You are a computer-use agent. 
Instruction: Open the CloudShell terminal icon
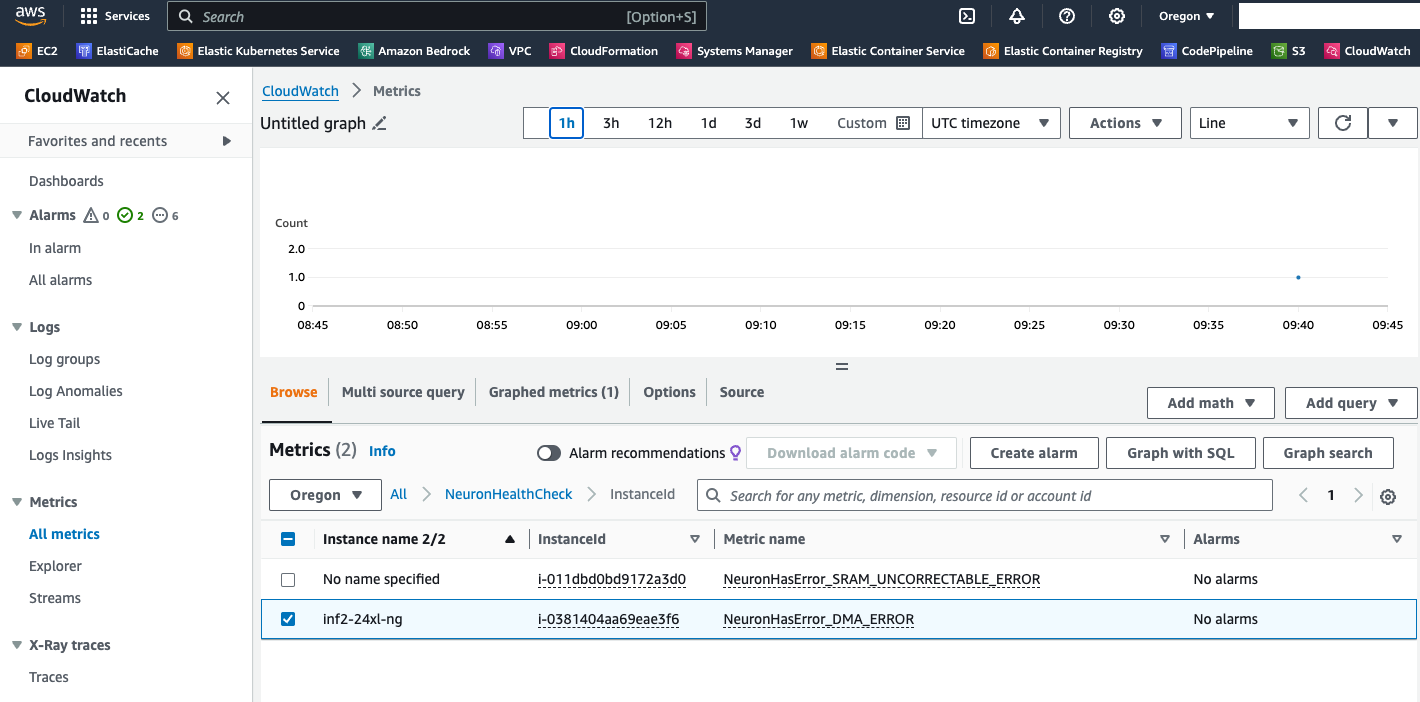pos(967,16)
